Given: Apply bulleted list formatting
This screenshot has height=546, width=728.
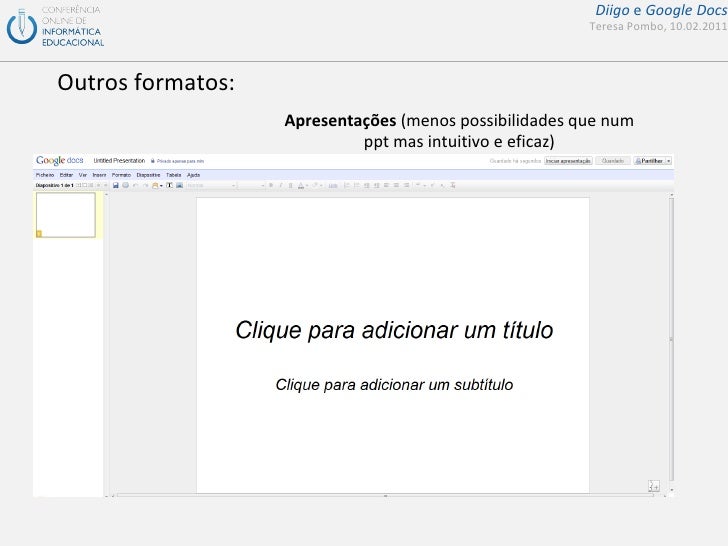Looking at the screenshot, I should [x=357, y=185].
